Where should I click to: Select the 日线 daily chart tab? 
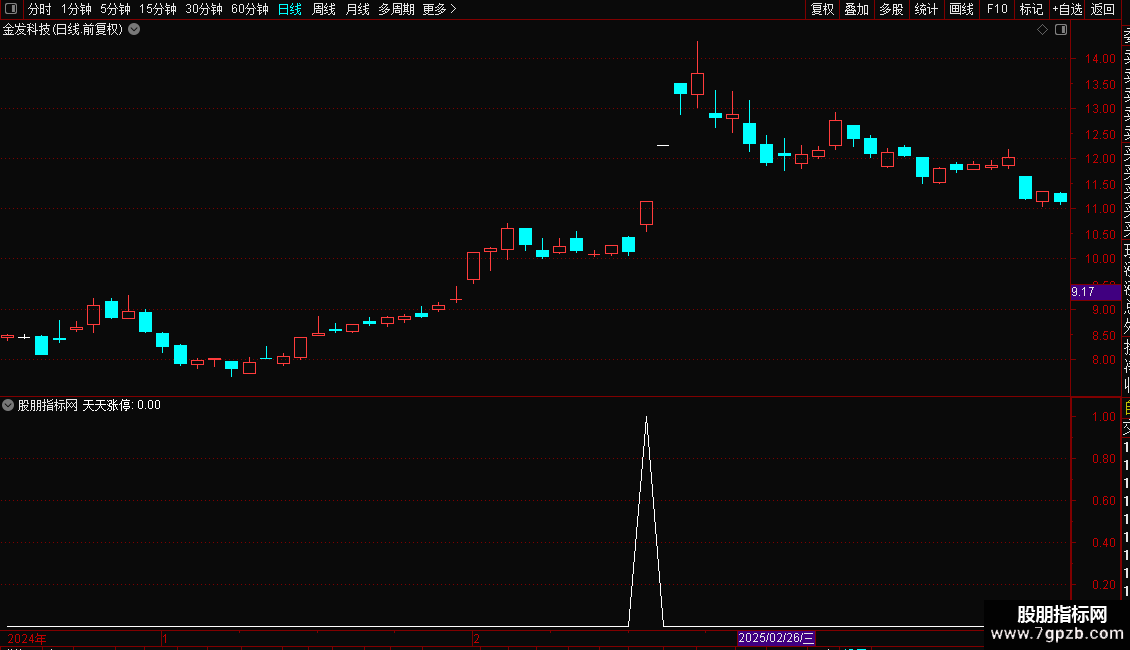pos(290,9)
